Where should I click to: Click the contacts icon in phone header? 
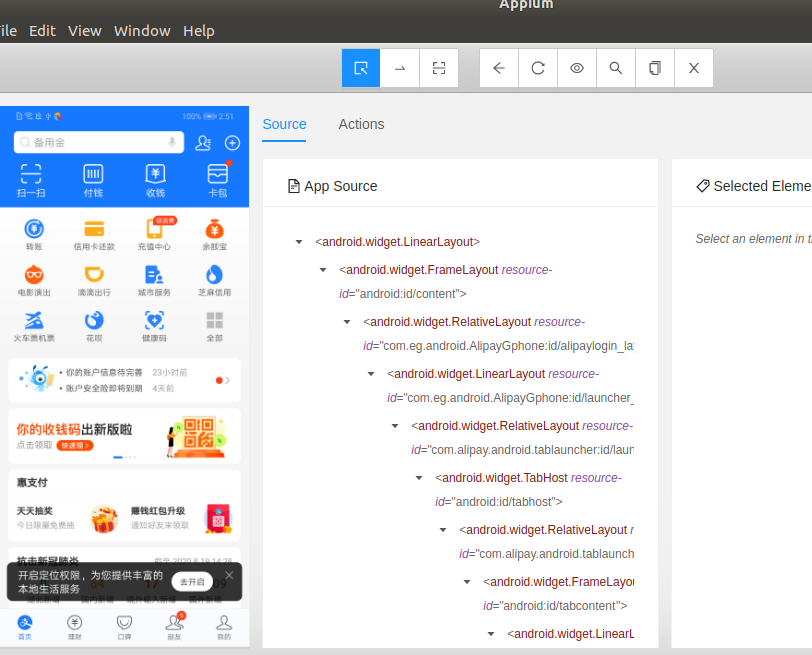click(203, 143)
